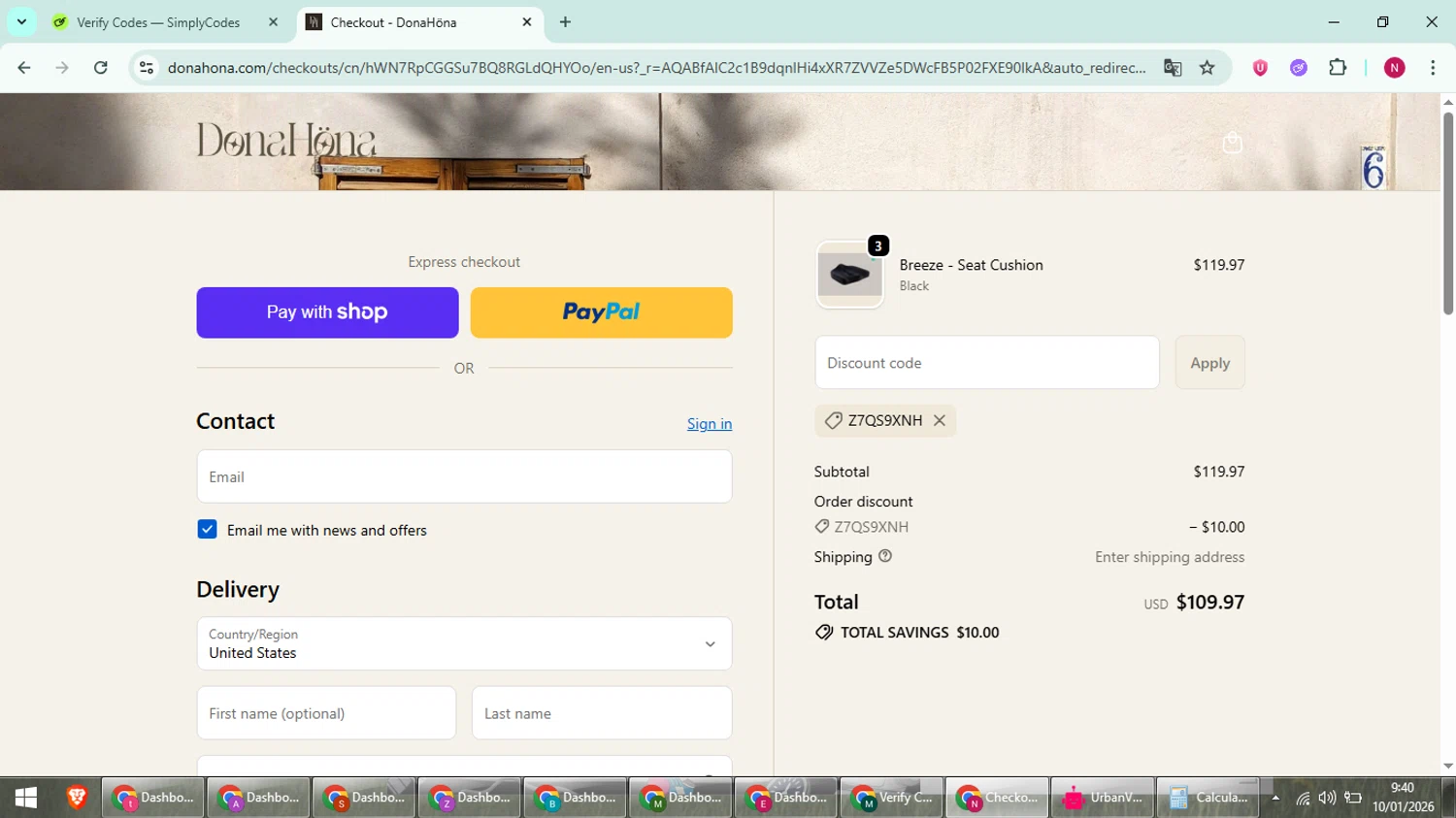Click the Breeze Seat Cushion thumbnail
The width and height of the screenshot is (1456, 818).
[849, 276]
